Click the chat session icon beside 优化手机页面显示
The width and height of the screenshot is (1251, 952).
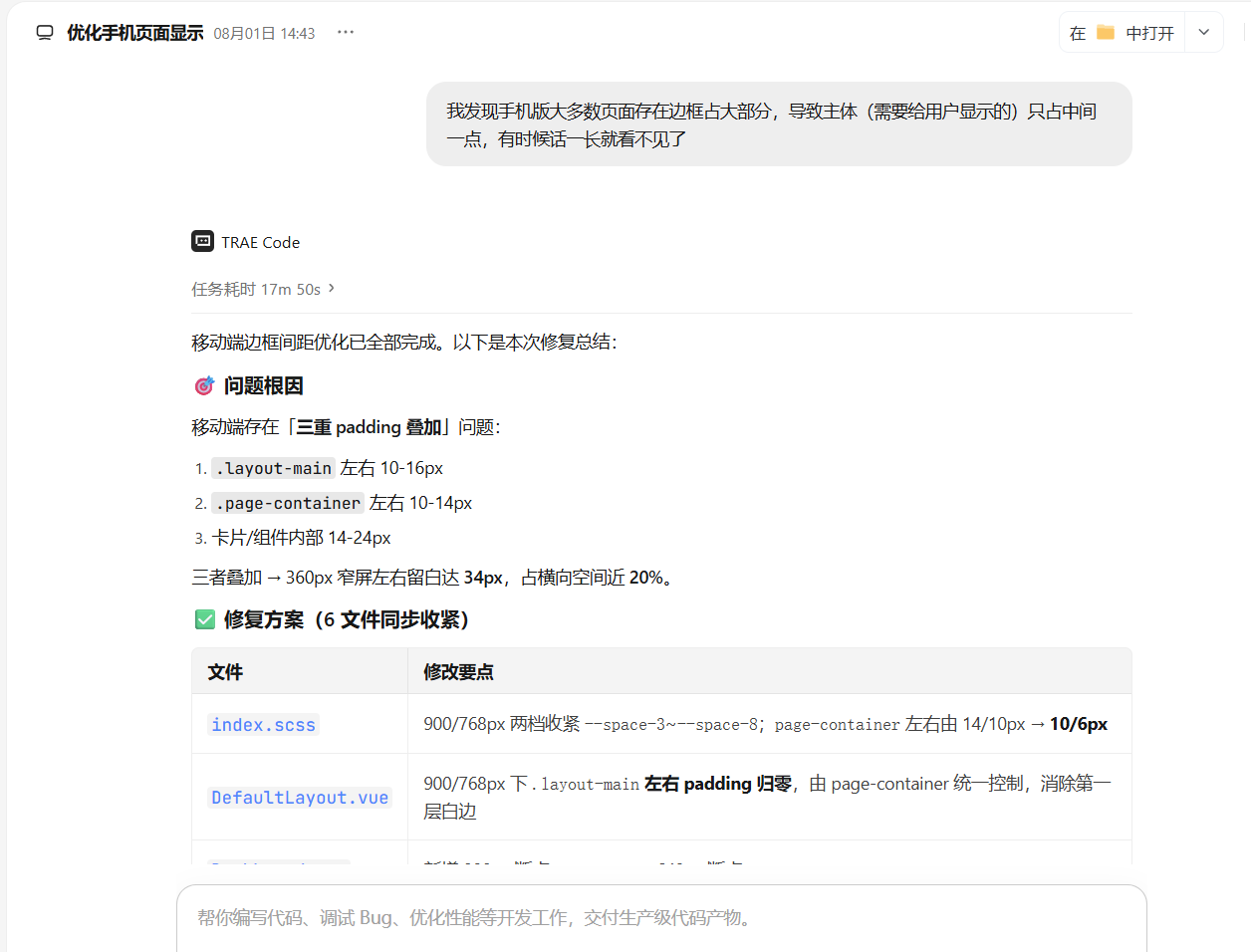pos(45,33)
